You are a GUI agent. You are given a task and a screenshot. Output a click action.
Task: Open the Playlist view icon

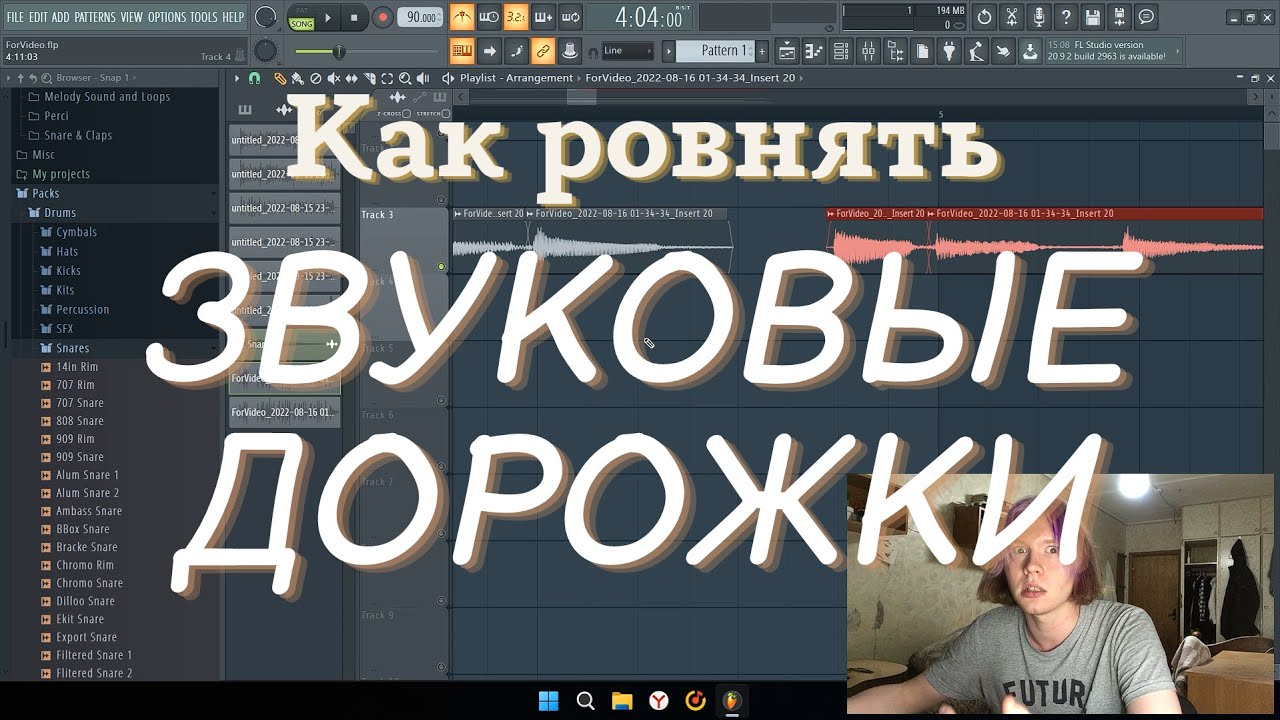point(787,51)
